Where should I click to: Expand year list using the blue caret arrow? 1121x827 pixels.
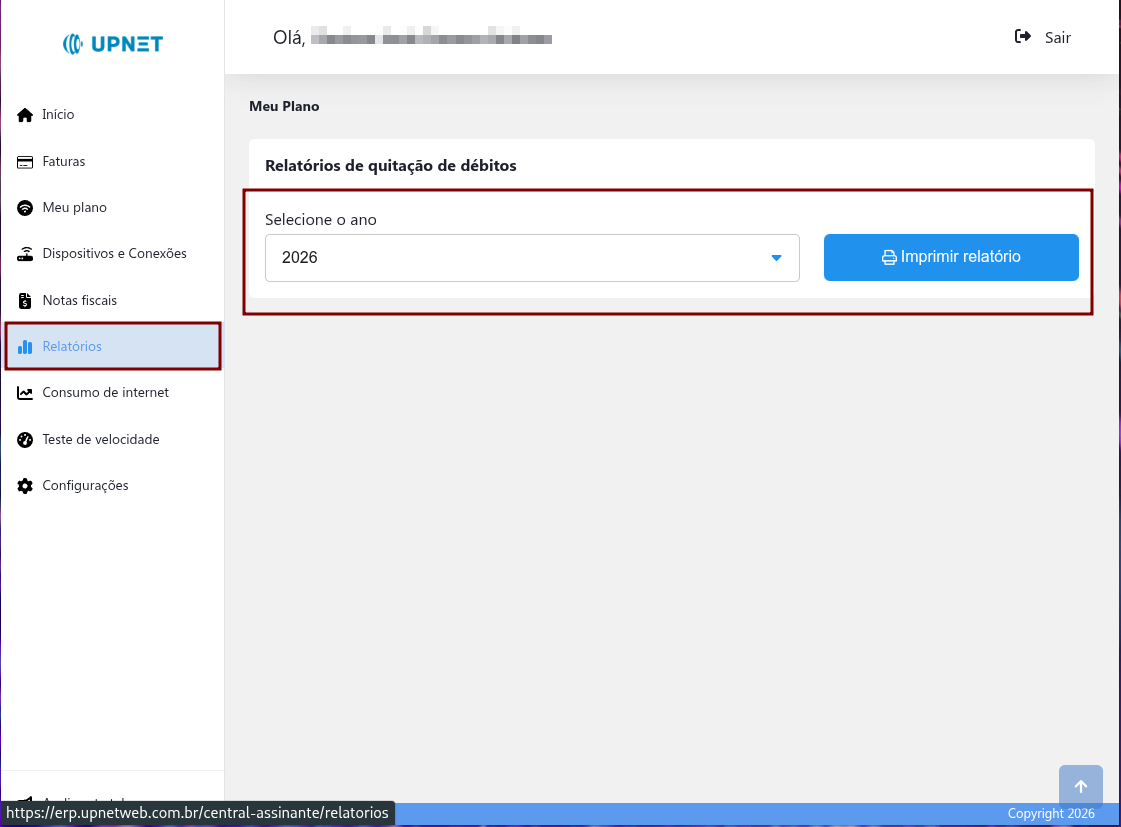click(776, 258)
